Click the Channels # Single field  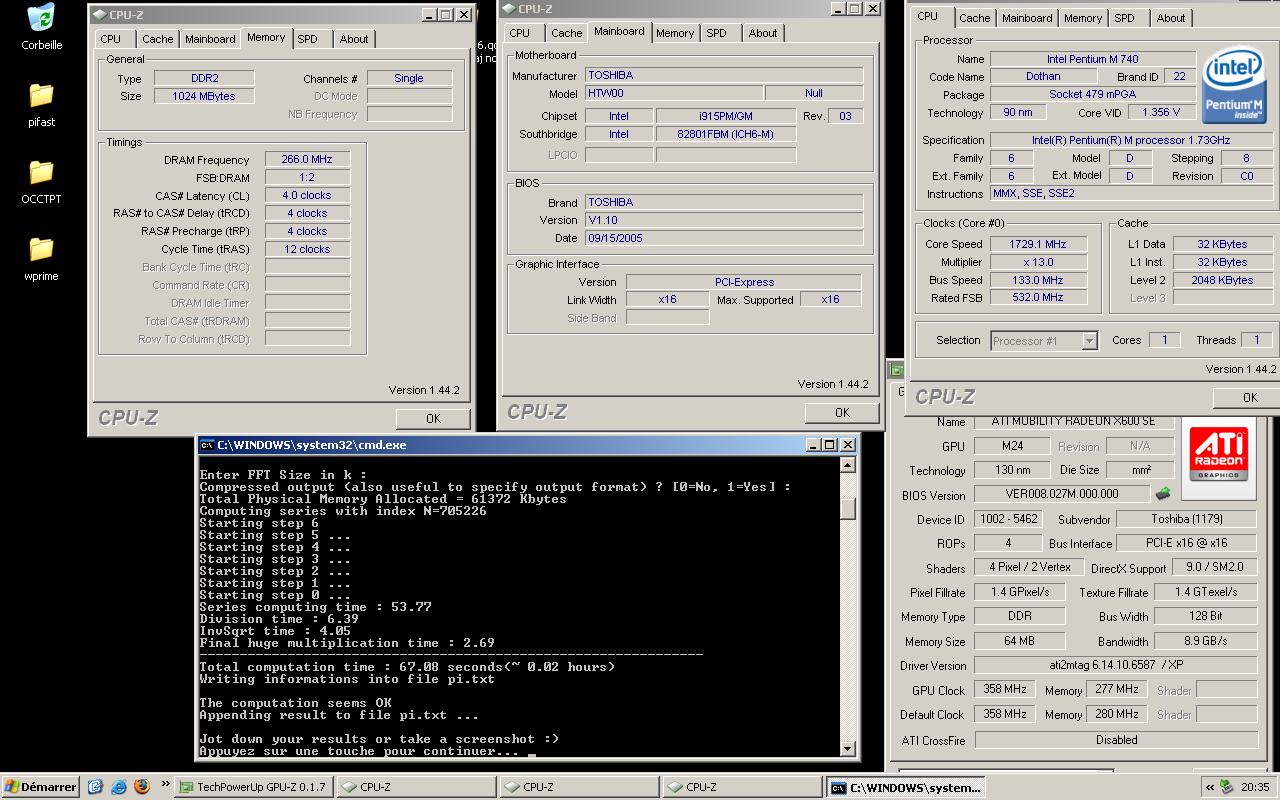(x=409, y=78)
